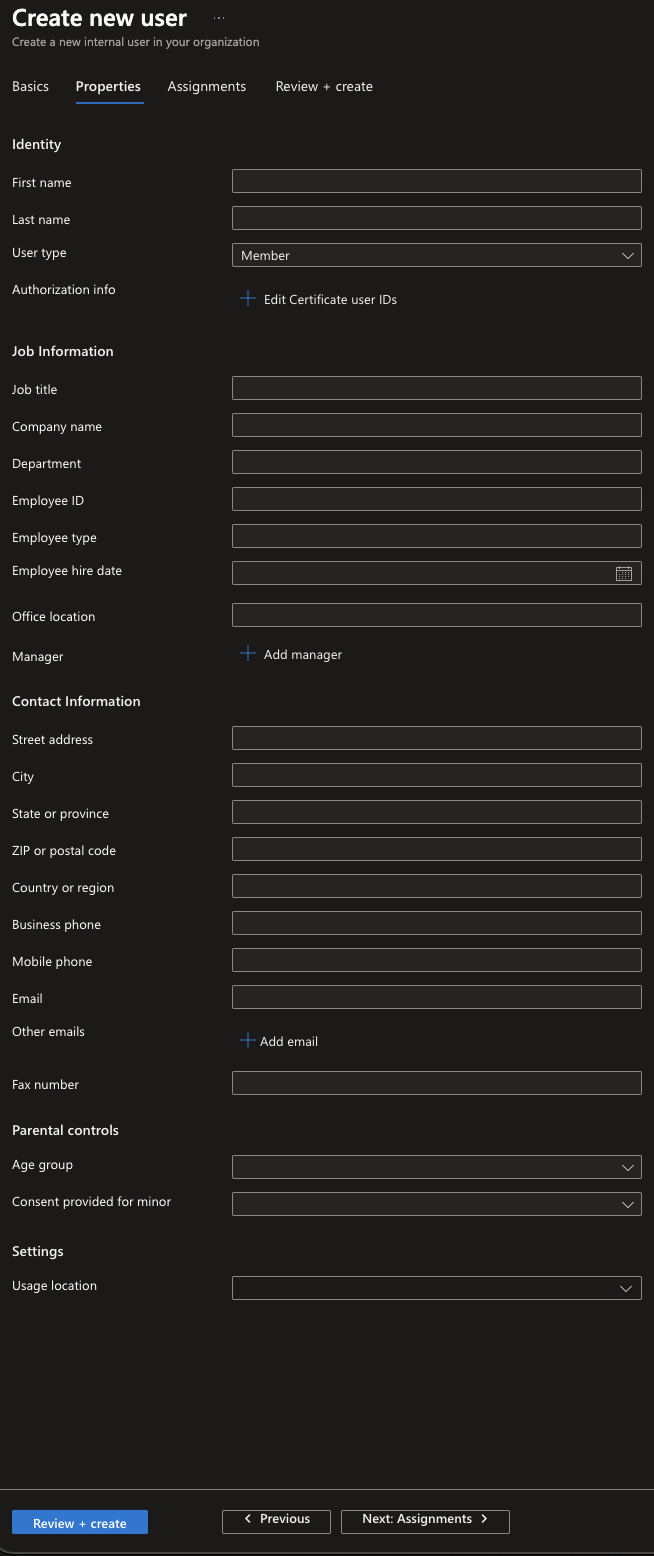Click the plus icon next to Add manager
The width and height of the screenshot is (654, 1556).
tap(248, 654)
